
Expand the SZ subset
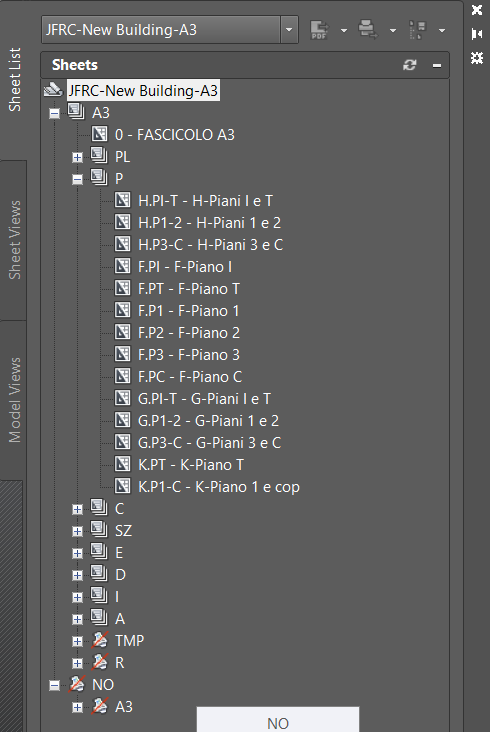pos(77,531)
